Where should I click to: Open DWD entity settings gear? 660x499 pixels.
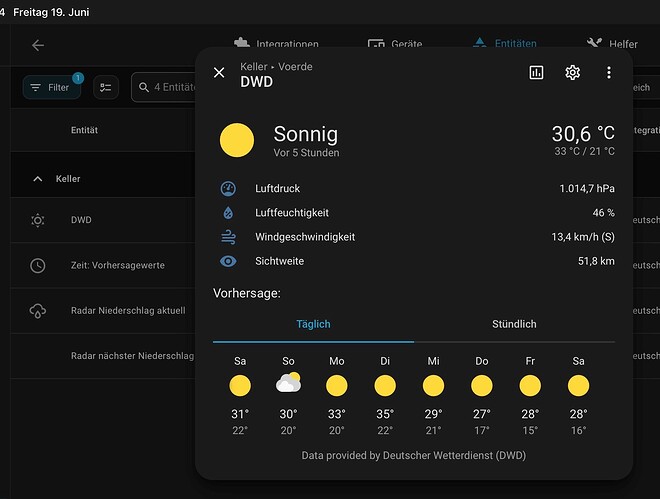572,72
